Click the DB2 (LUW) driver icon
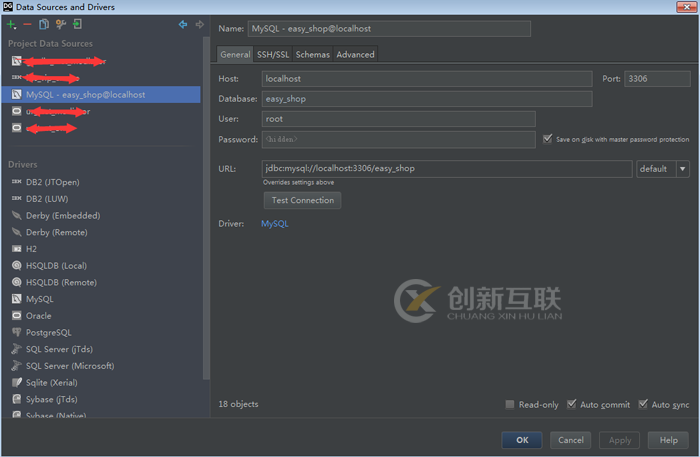Screen dimensions: 700x457 [17, 198]
